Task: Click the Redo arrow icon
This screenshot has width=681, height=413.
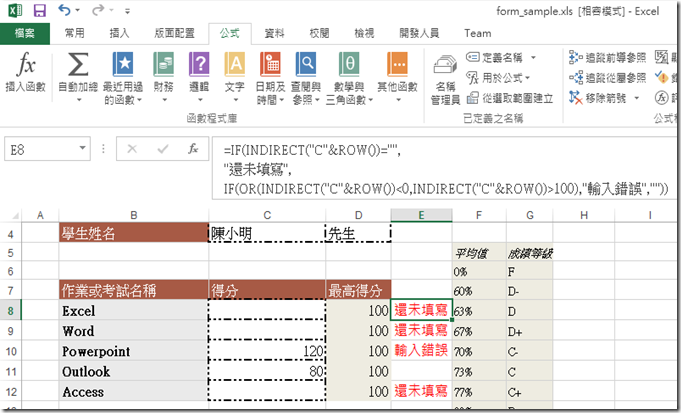Action: tap(98, 10)
